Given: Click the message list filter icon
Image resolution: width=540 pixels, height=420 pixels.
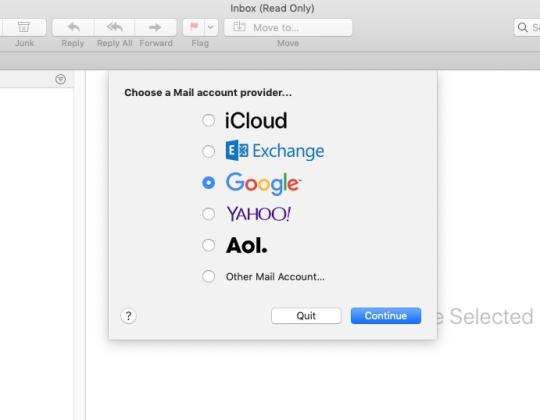Looking at the screenshot, I should pos(60,79).
